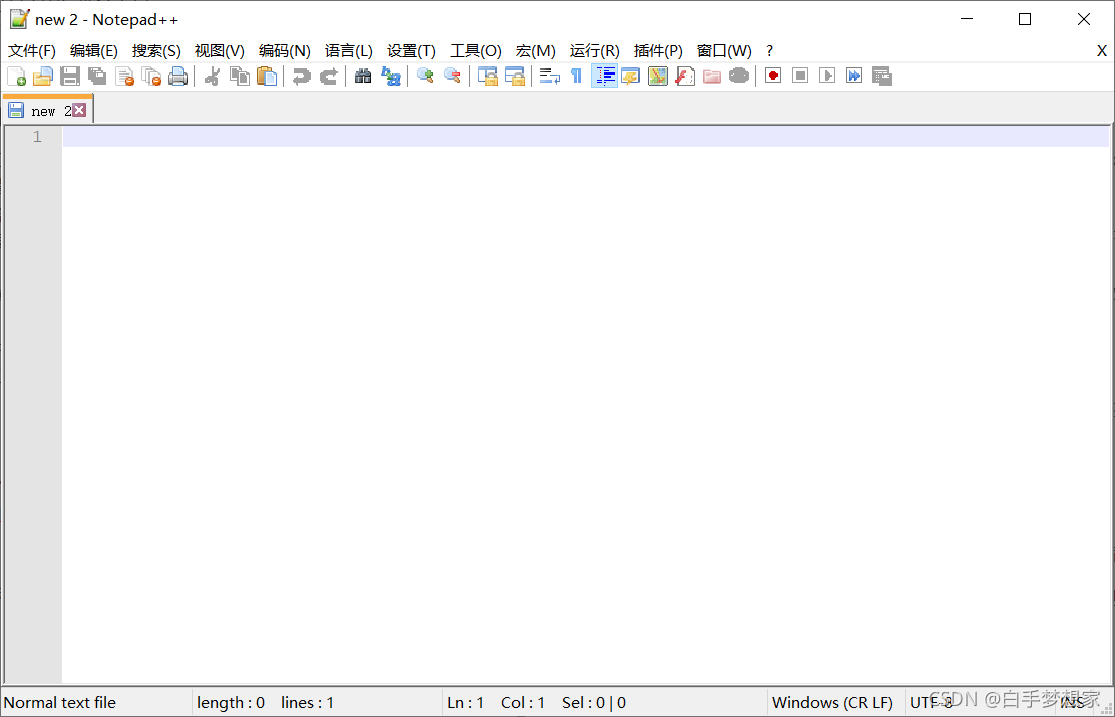The width and height of the screenshot is (1115, 717).
Task: Open the 工具(O) menu
Action: click(476, 51)
